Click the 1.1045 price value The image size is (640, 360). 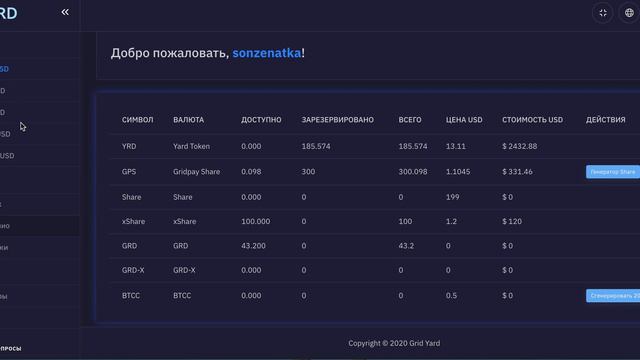(x=458, y=172)
